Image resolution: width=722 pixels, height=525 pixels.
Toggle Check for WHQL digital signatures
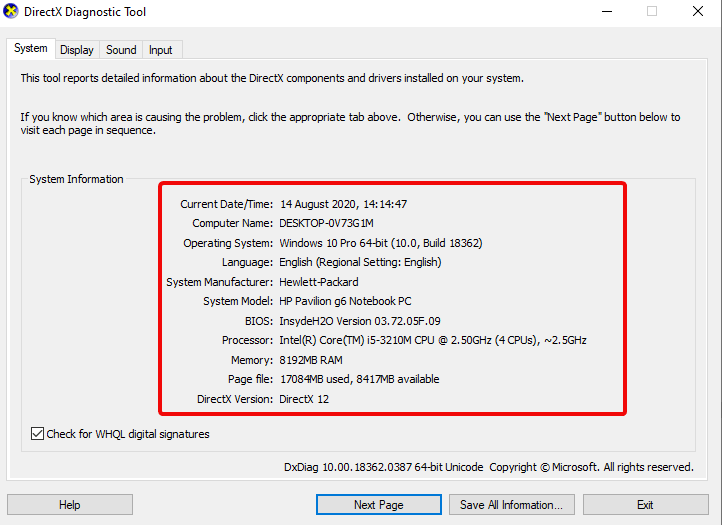(x=120, y=434)
